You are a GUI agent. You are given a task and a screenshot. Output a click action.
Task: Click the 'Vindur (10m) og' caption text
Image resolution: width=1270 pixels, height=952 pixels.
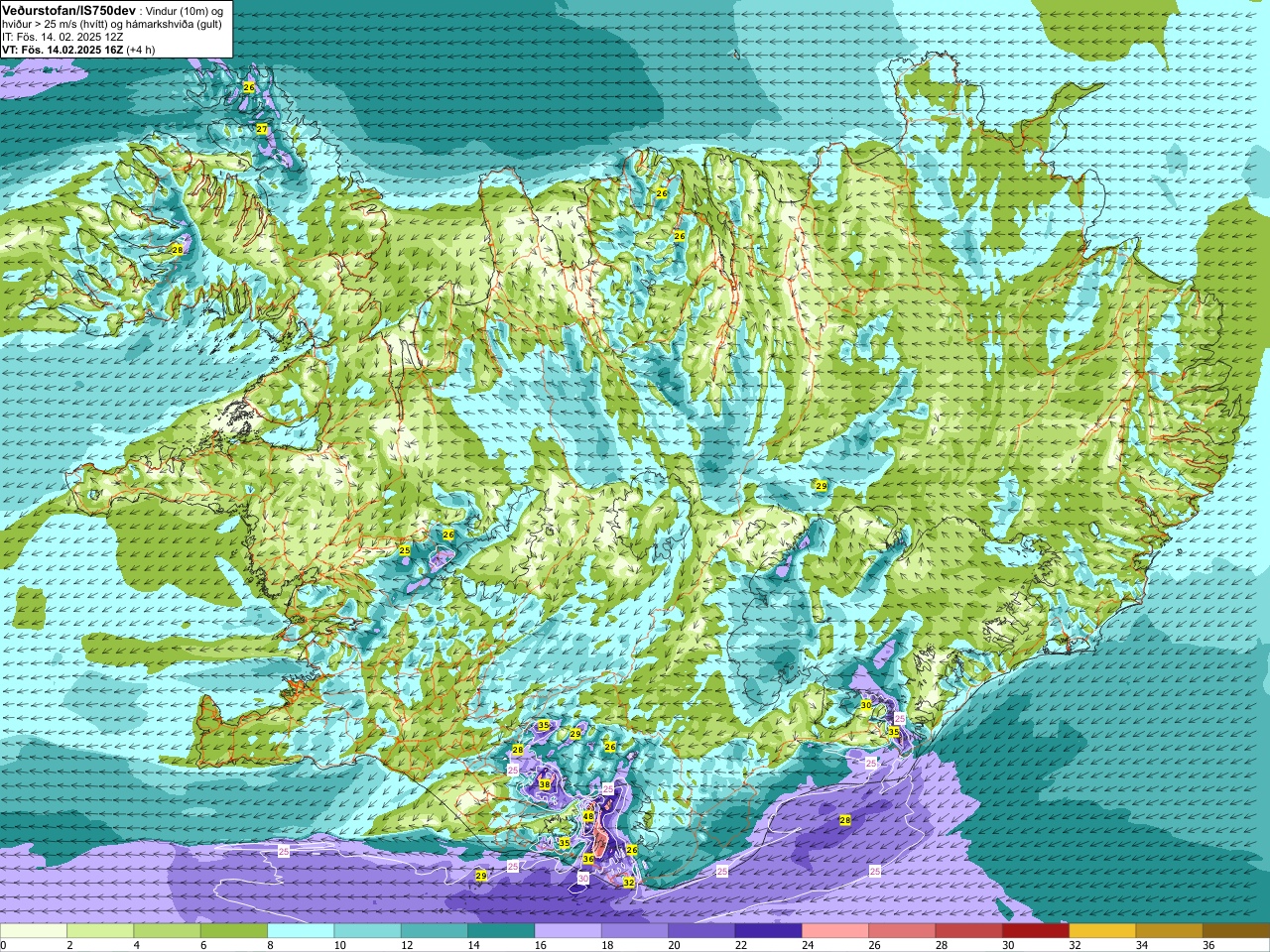coord(186,10)
